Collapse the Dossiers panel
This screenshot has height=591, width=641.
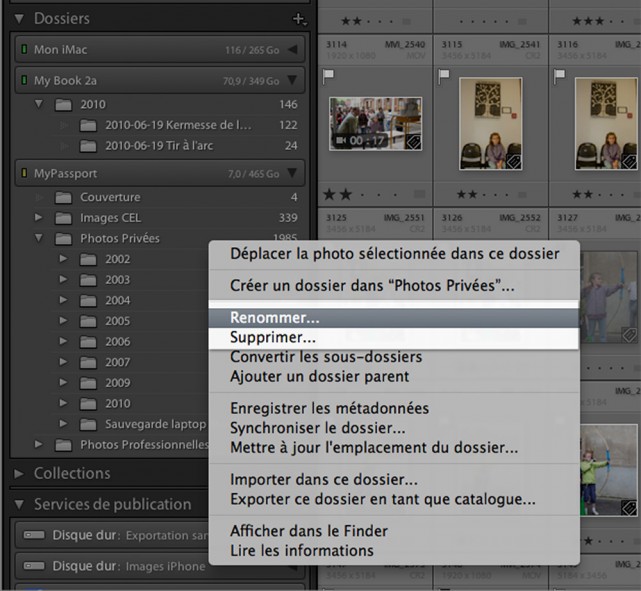pyautogui.click(x=19, y=19)
